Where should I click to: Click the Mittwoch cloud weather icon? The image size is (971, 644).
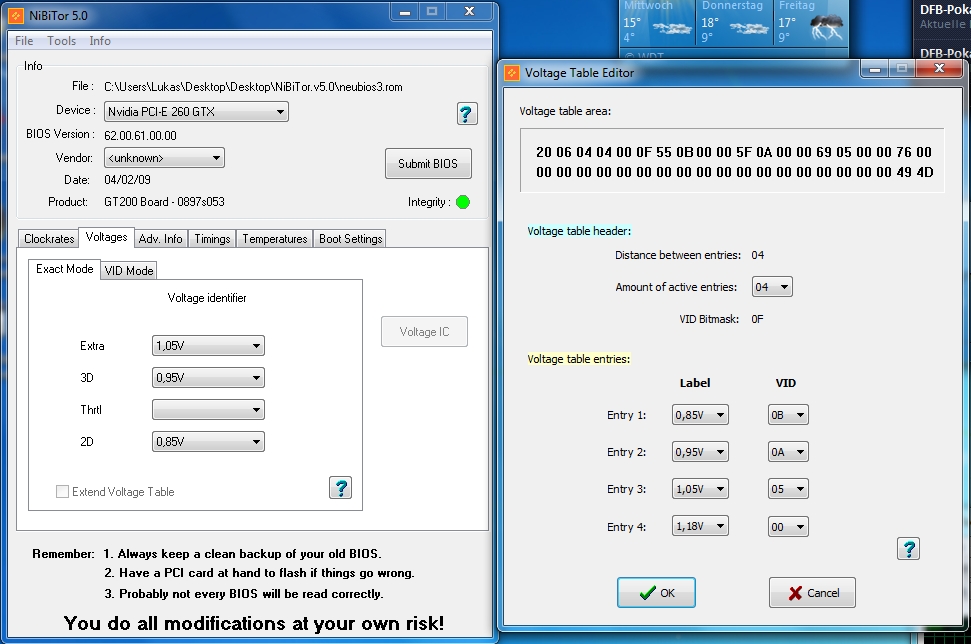pyautogui.click(x=672, y=27)
